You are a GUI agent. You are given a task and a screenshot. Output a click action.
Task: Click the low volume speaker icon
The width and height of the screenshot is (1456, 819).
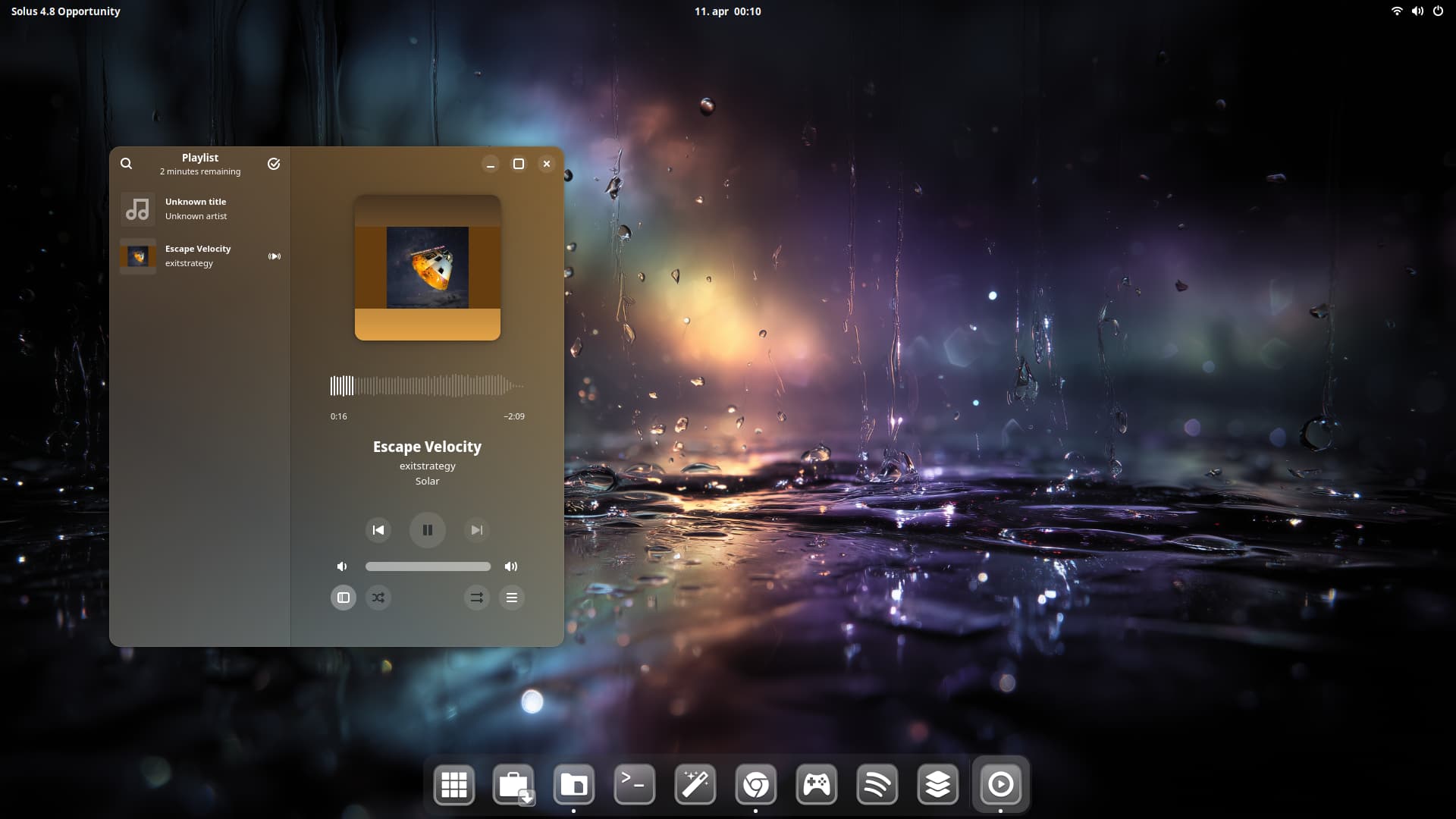[x=342, y=566]
